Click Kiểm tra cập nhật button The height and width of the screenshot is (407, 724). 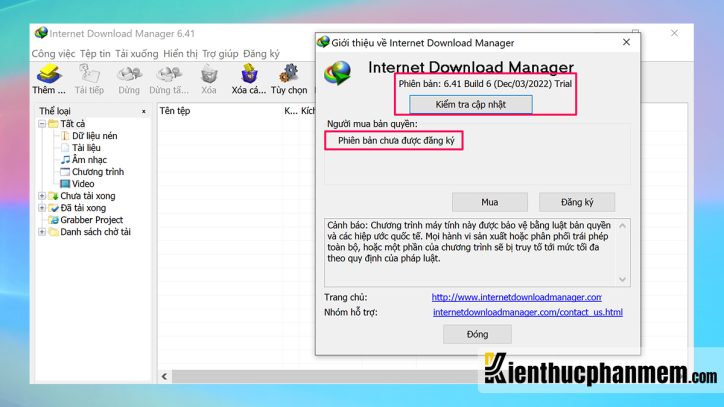click(x=471, y=104)
